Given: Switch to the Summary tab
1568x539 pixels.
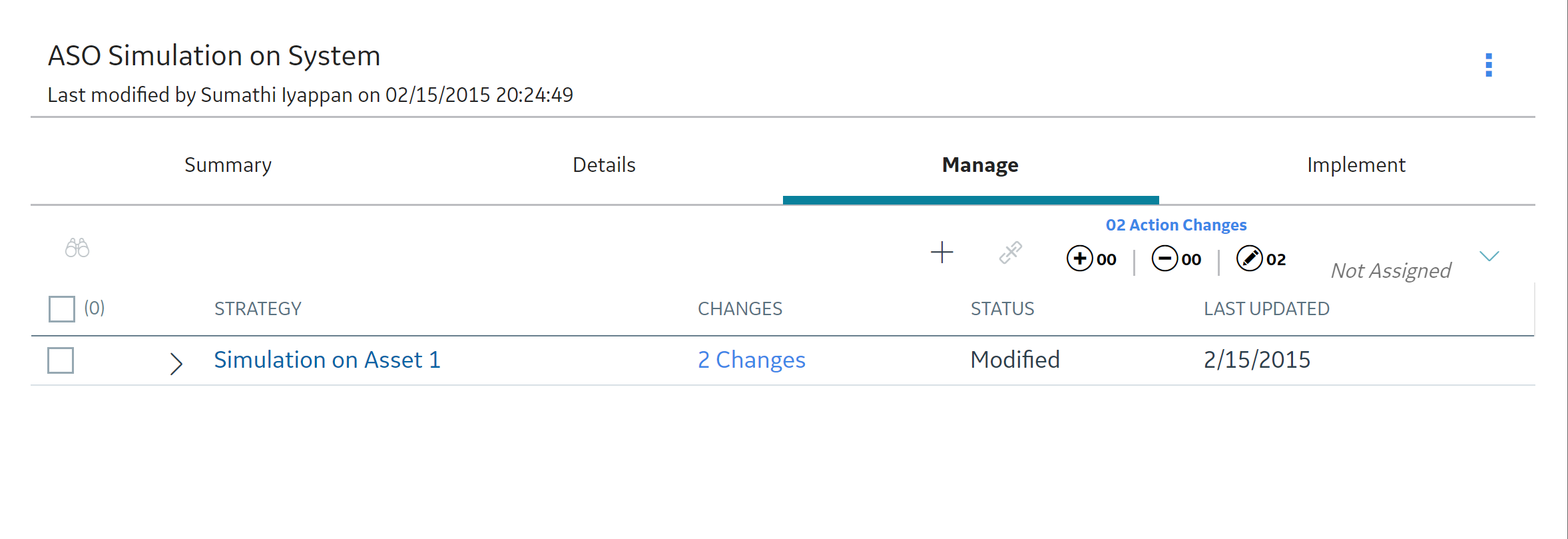Looking at the screenshot, I should pos(228,165).
